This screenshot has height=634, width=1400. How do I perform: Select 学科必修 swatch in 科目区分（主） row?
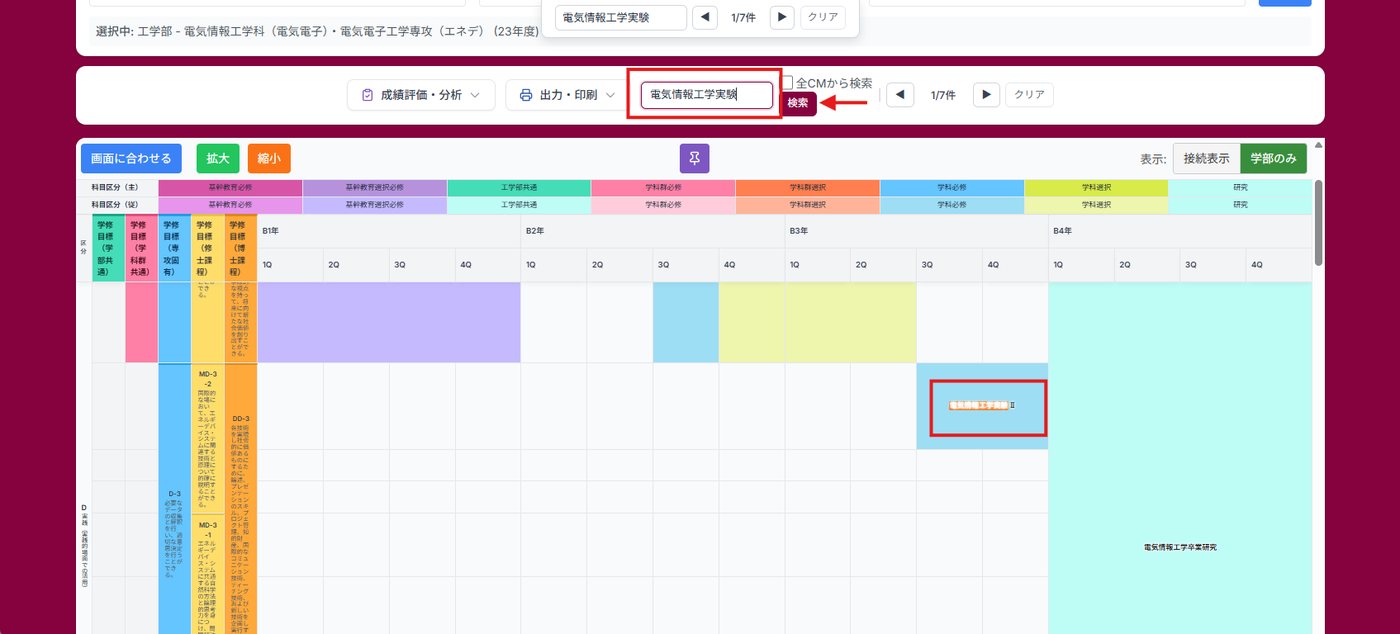[x=952, y=187]
